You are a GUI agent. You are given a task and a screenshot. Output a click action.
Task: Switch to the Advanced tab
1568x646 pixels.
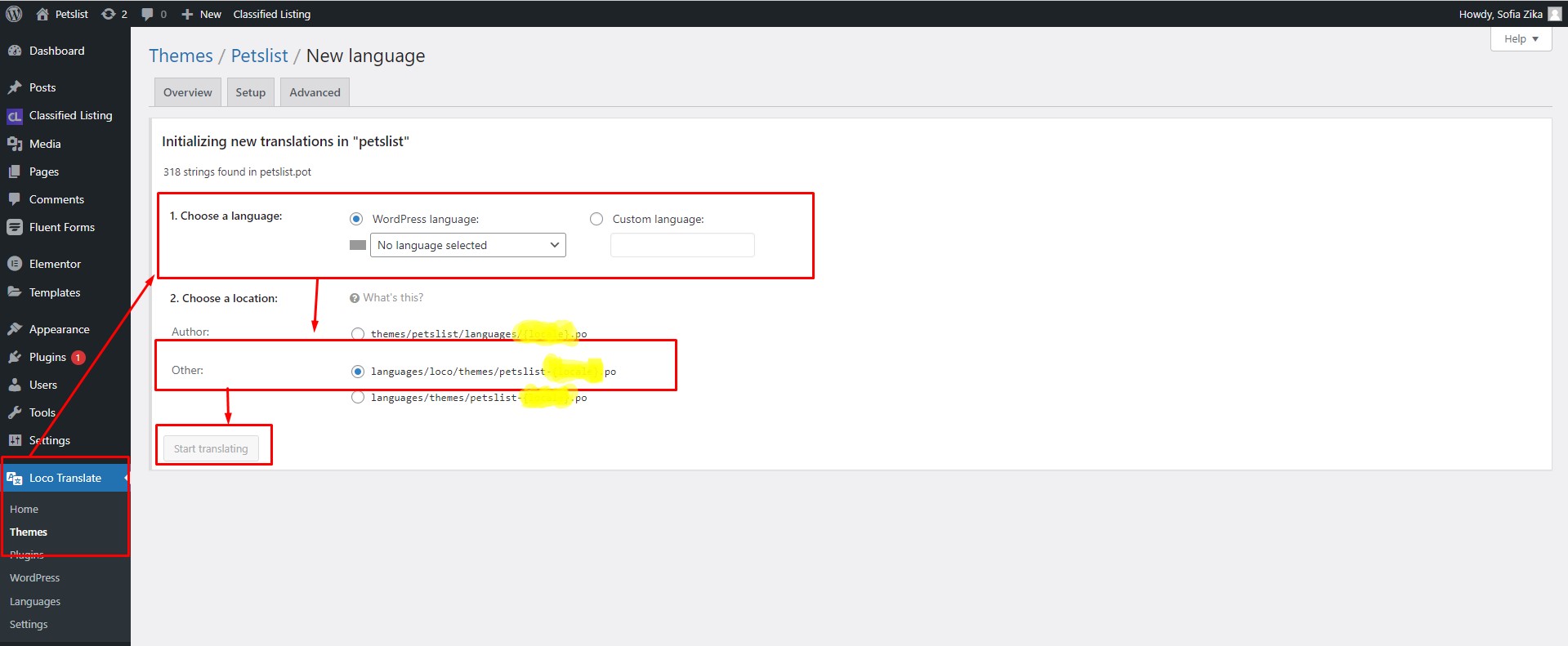(315, 92)
